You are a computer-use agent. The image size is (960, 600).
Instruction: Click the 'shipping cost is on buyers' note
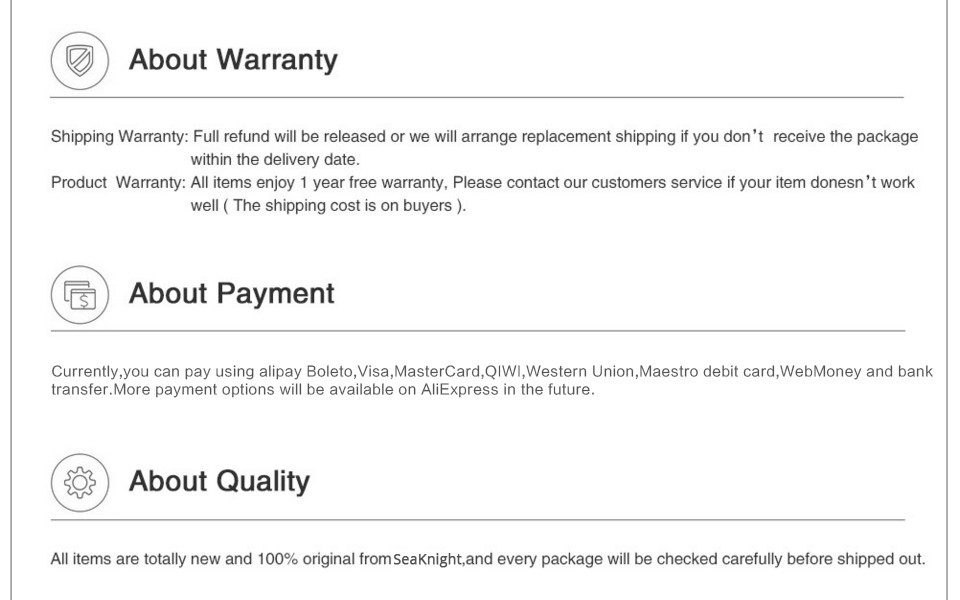coord(328,207)
